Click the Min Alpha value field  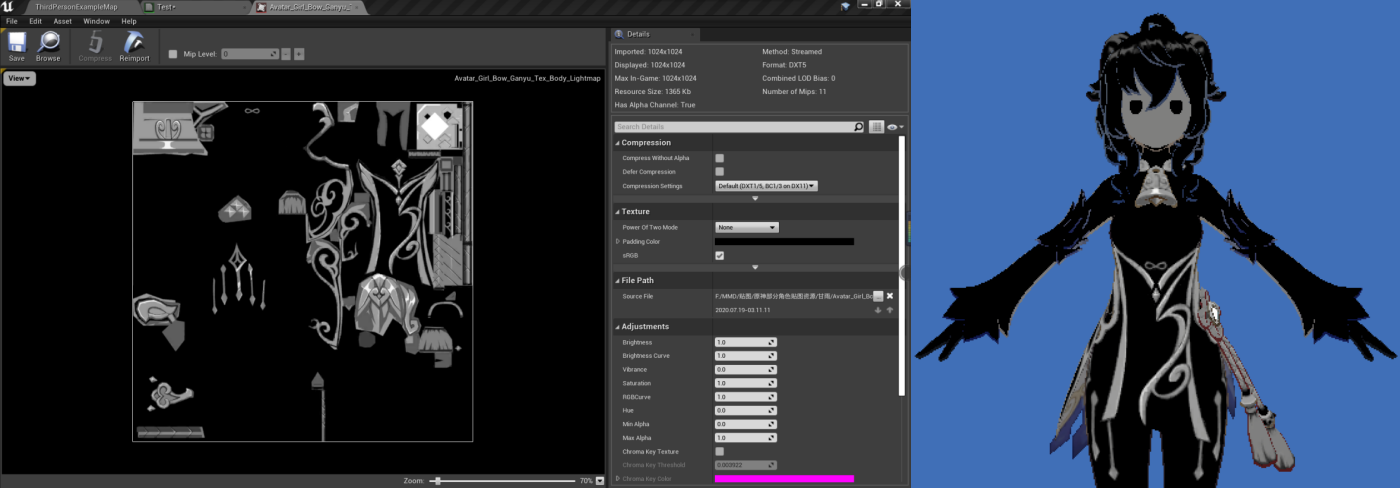tap(746, 424)
